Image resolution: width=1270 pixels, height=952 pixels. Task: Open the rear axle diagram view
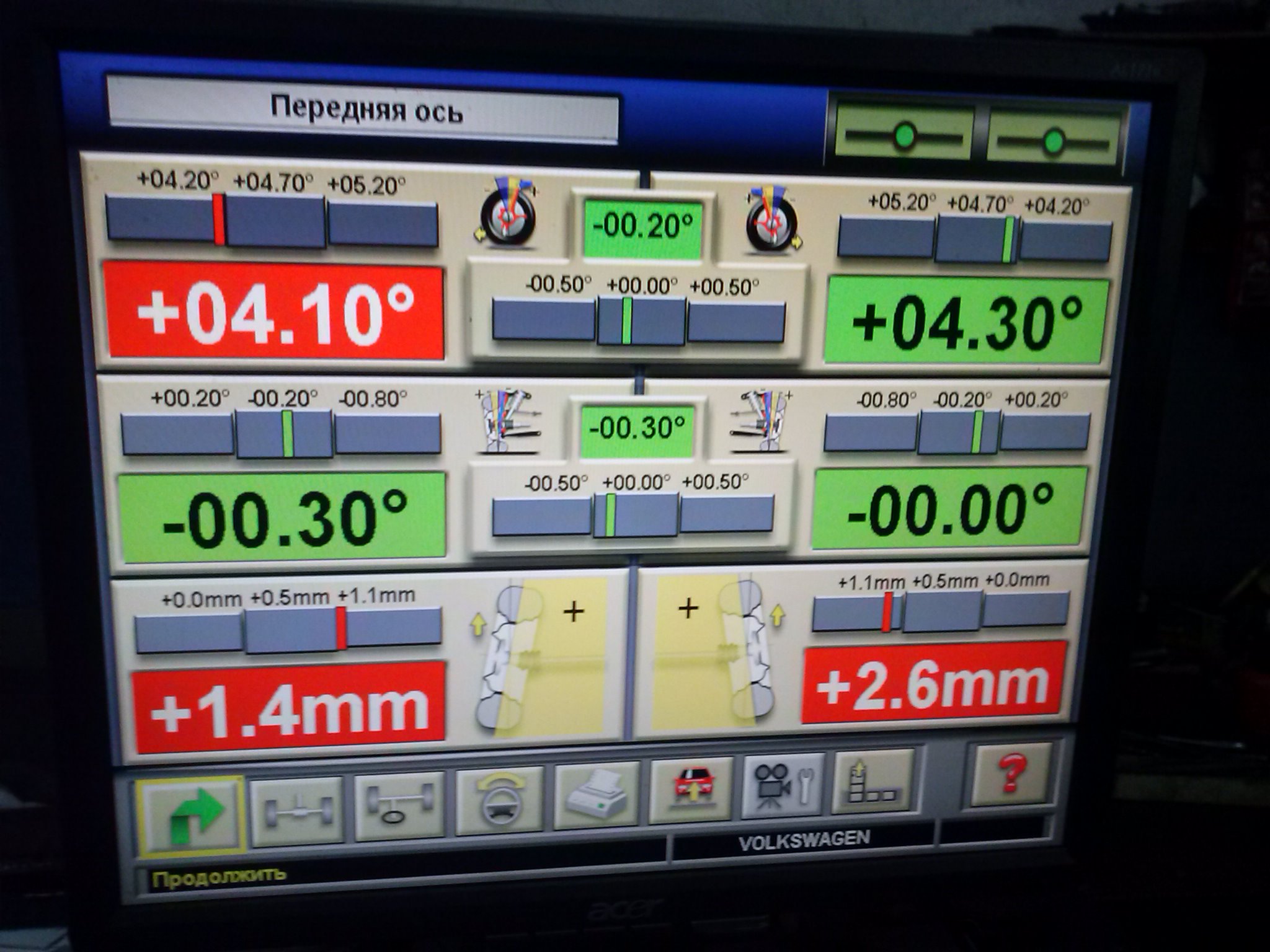296,809
